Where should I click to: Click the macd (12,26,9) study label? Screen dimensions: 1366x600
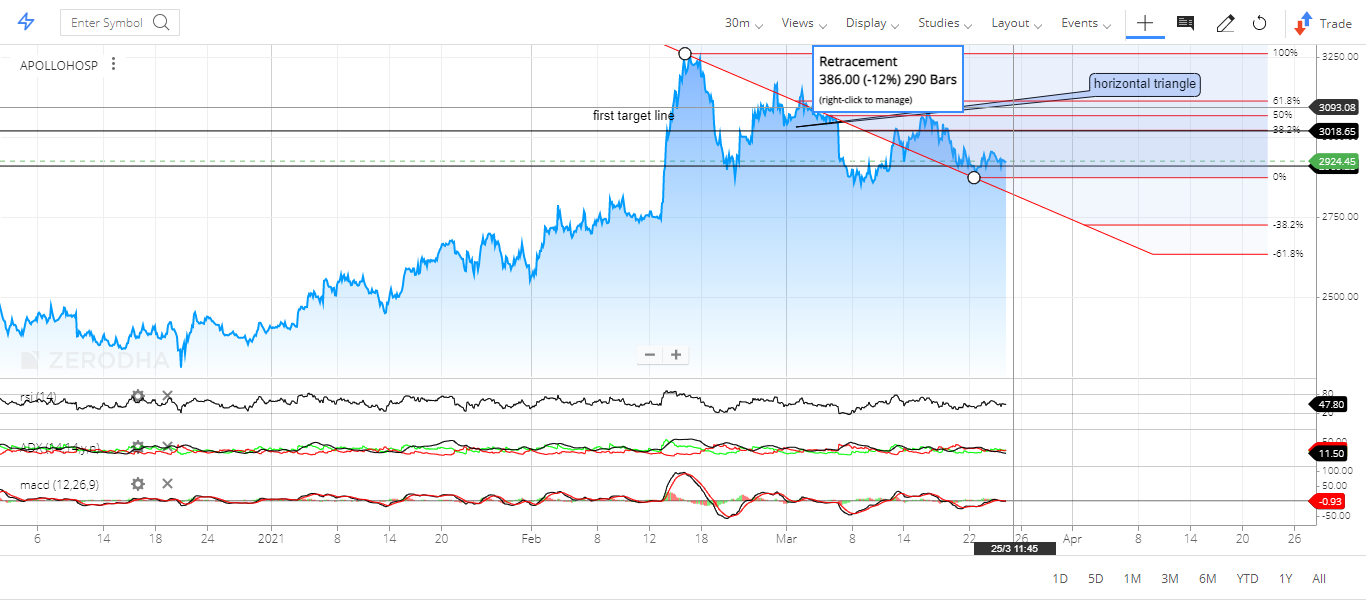59,485
